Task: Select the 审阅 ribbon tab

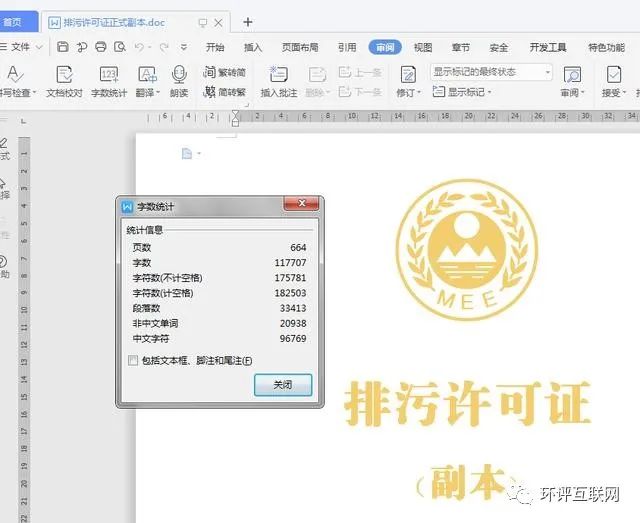Action: click(x=385, y=47)
